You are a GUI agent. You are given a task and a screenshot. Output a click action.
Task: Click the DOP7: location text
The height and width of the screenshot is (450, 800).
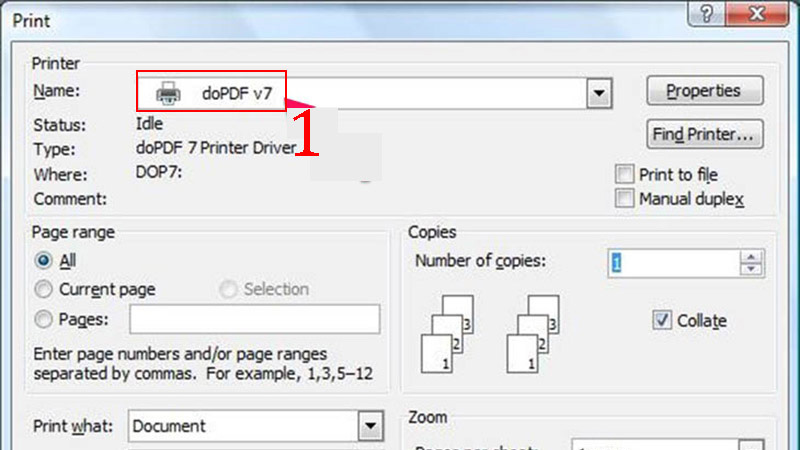point(159,172)
